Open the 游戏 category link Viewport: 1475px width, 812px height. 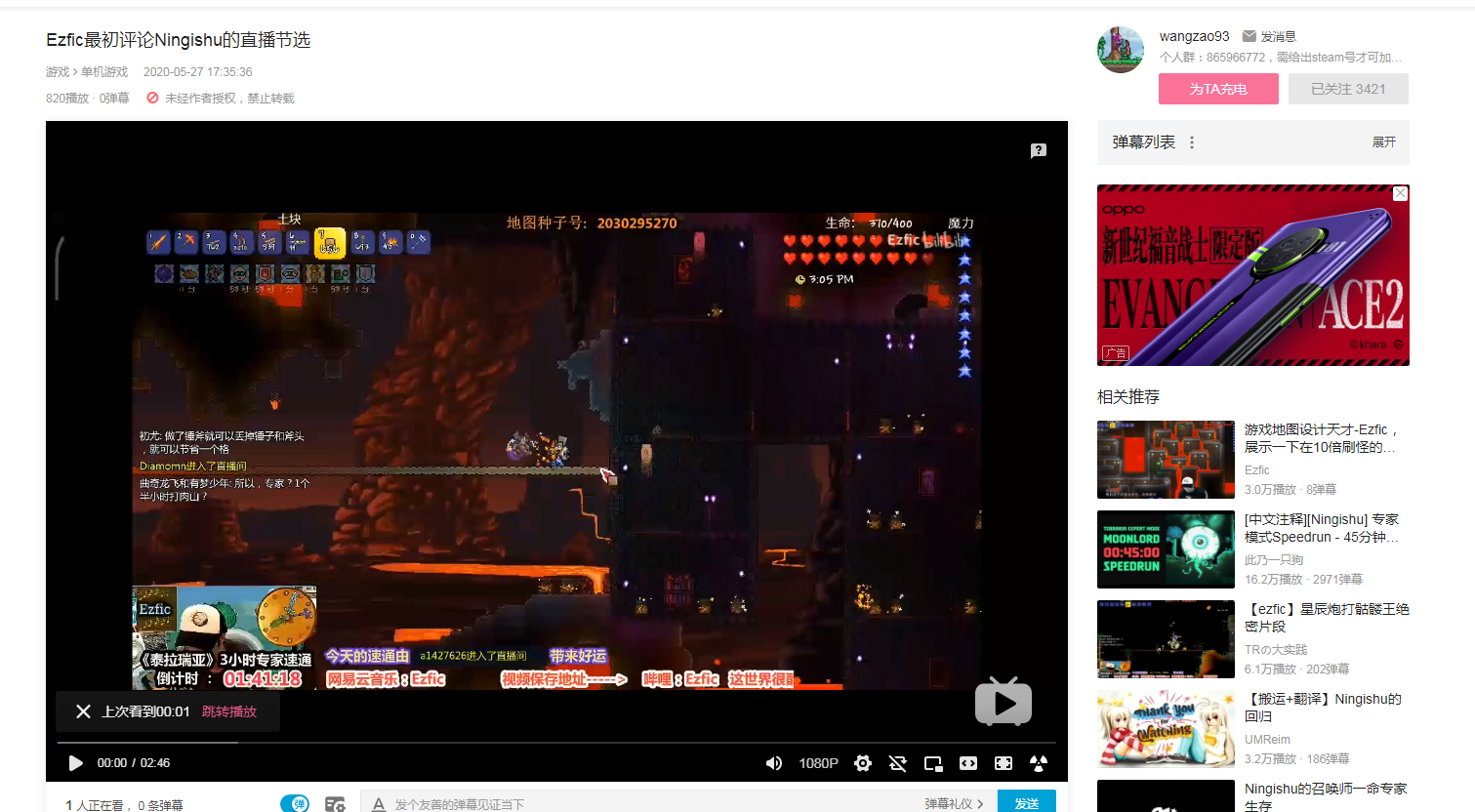pyautogui.click(x=58, y=72)
